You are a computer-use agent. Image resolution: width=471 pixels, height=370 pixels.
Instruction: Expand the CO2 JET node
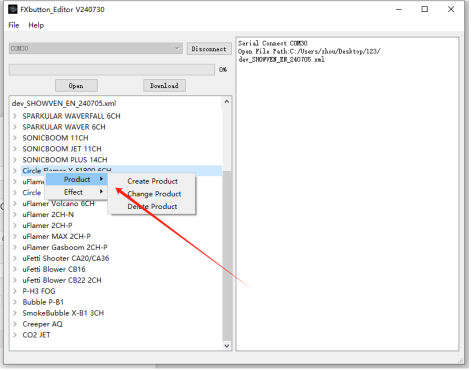15,335
